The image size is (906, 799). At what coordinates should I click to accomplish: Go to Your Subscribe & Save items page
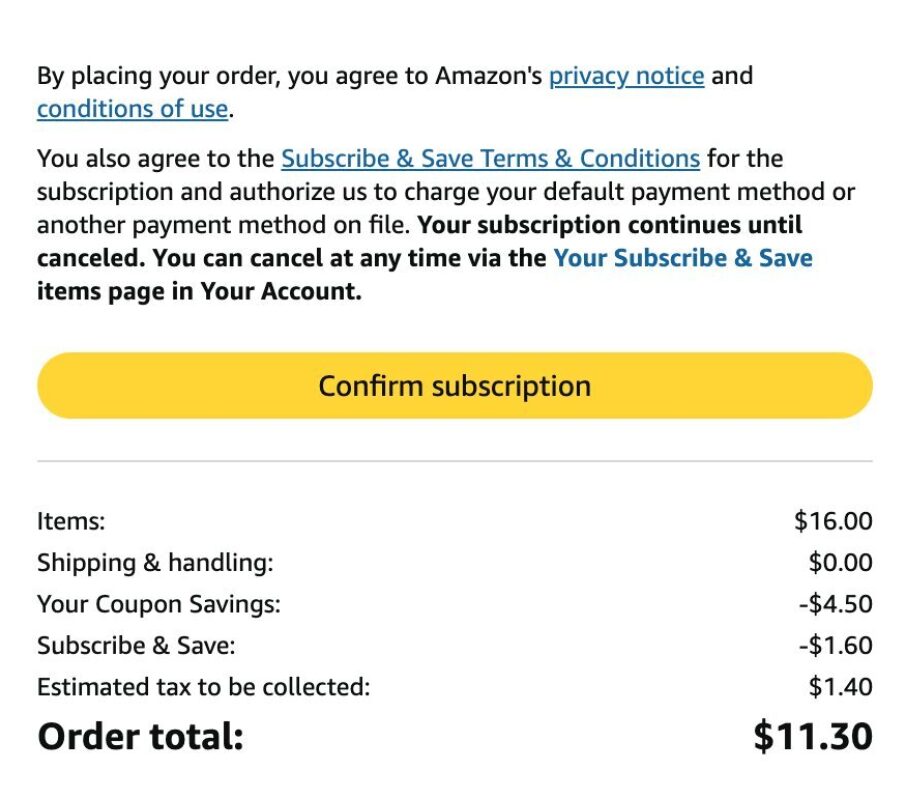point(683,258)
